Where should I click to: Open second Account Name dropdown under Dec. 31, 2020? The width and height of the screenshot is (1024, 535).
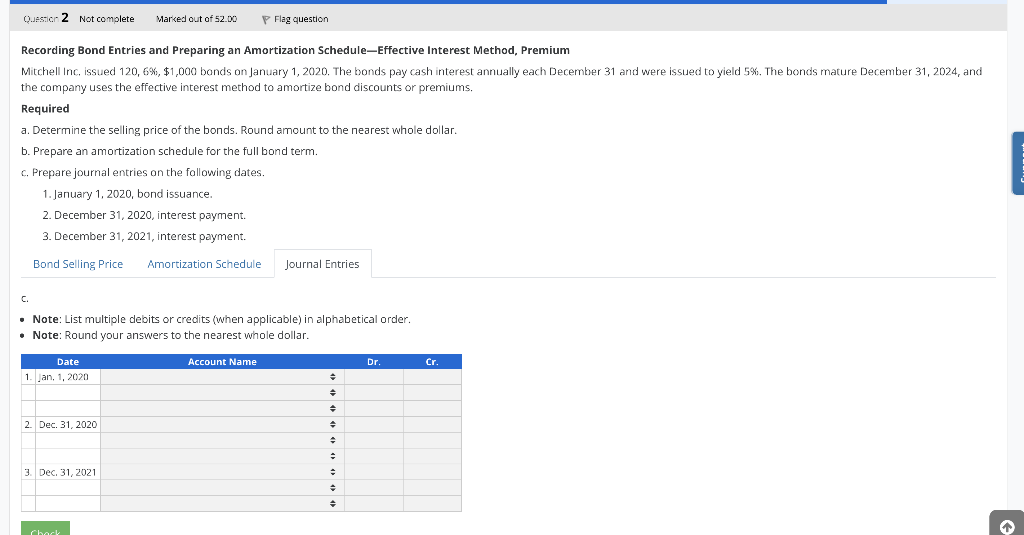point(222,440)
